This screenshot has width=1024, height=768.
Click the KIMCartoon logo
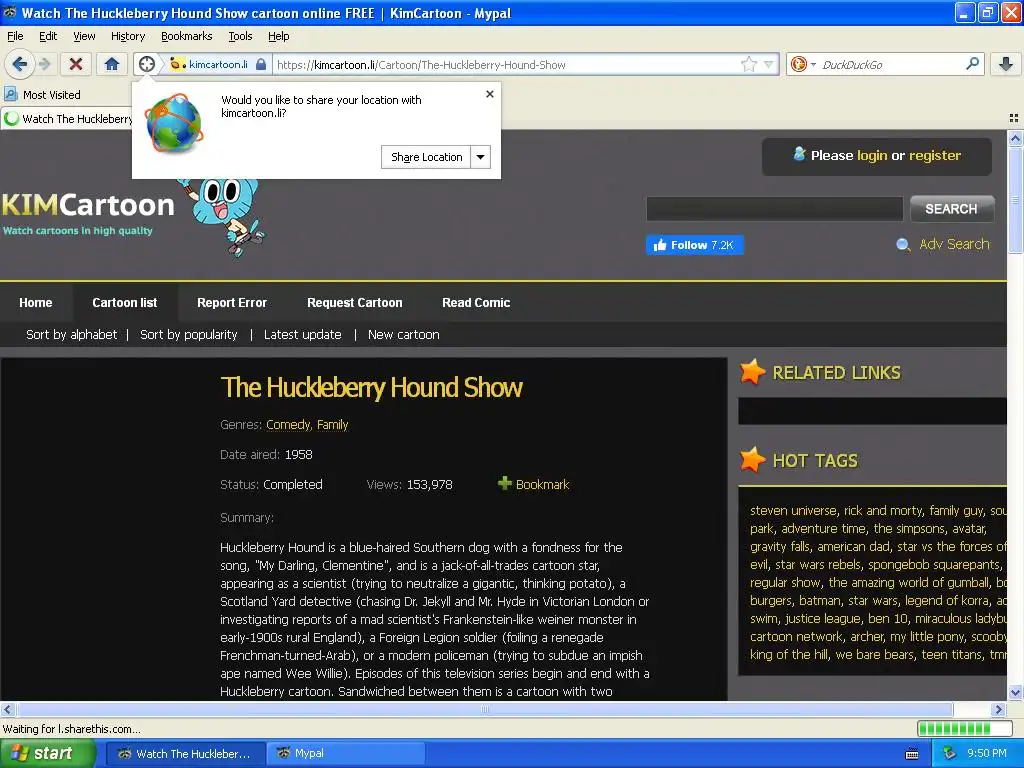[x=88, y=212]
